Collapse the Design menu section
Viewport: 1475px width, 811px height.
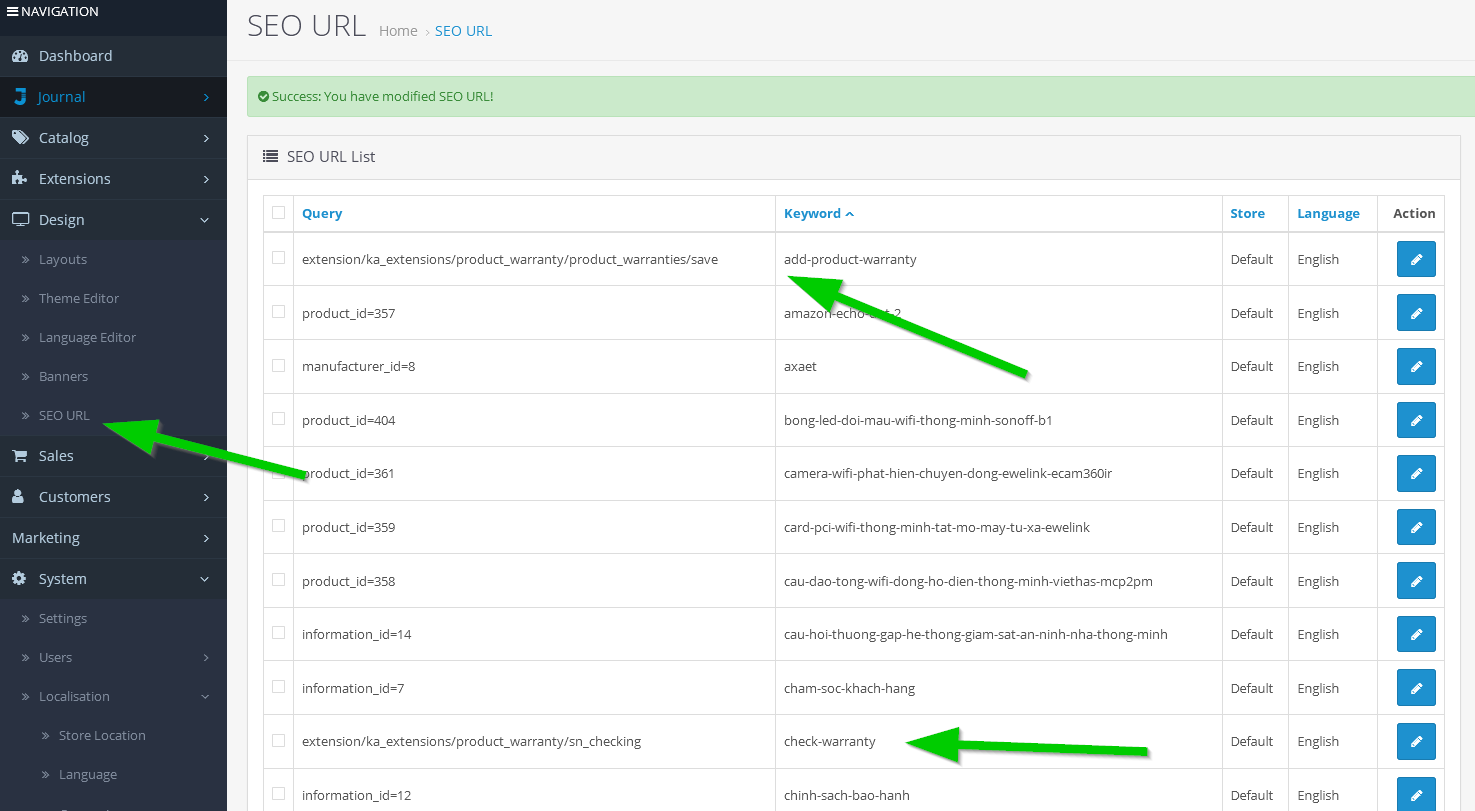pos(205,220)
